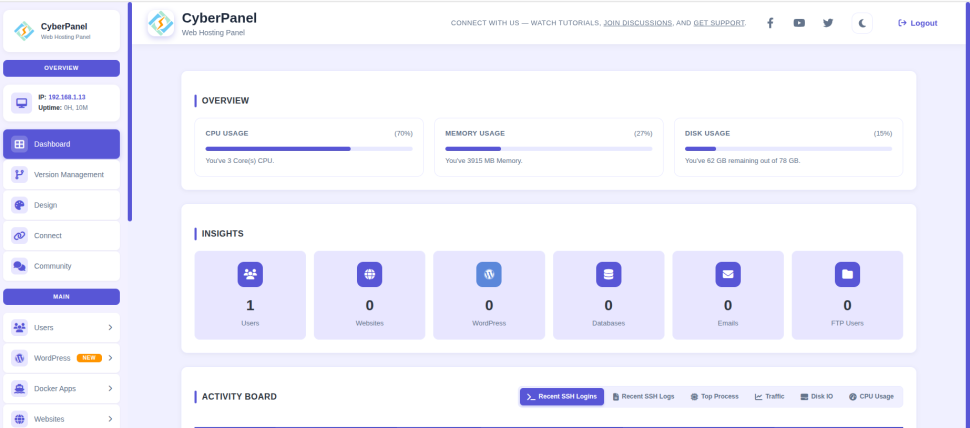The width and height of the screenshot is (970, 428).
Task: Switch to Recent SSH Logins tab
Action: click(562, 396)
